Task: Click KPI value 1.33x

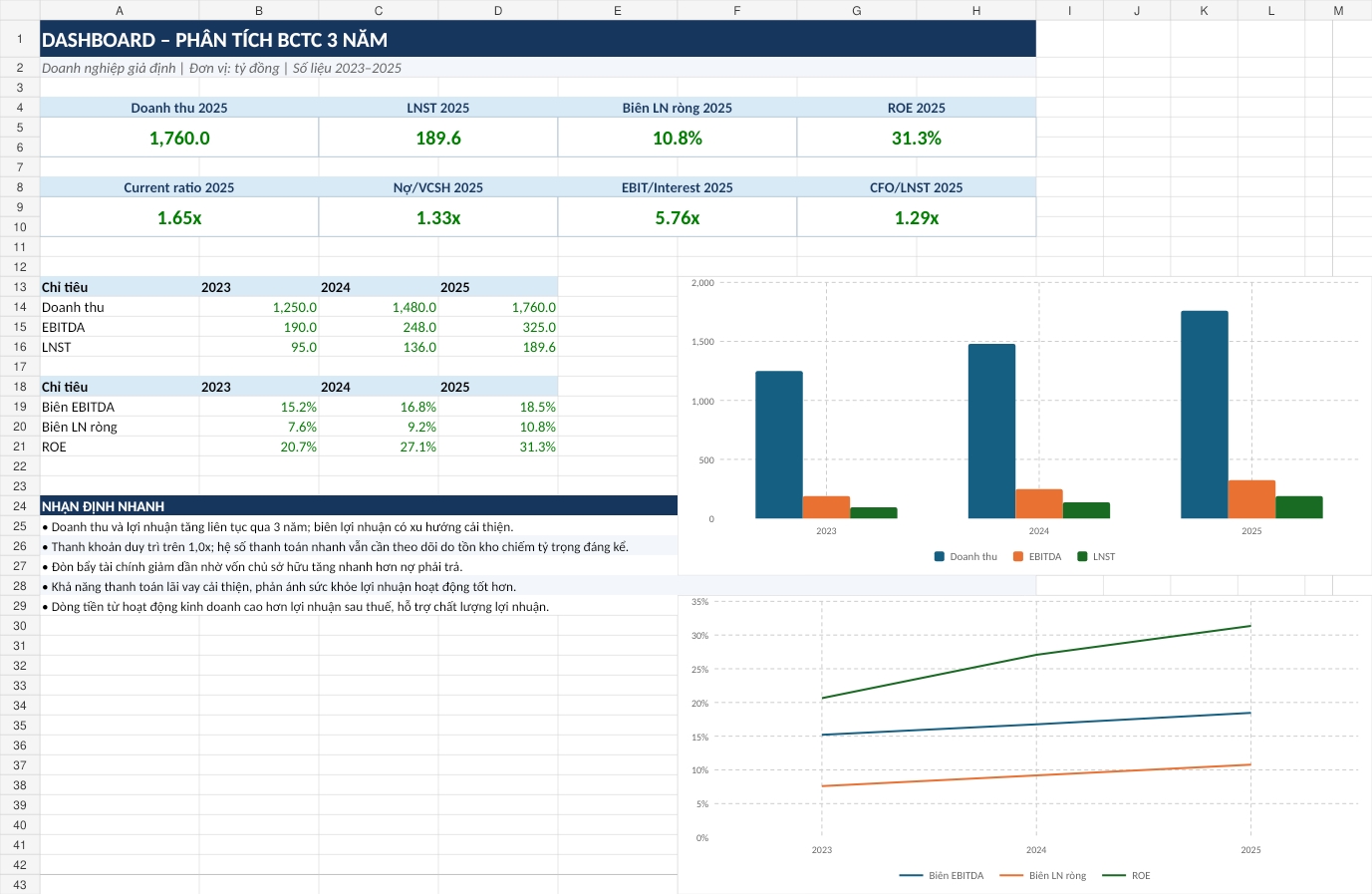Action: [x=438, y=217]
